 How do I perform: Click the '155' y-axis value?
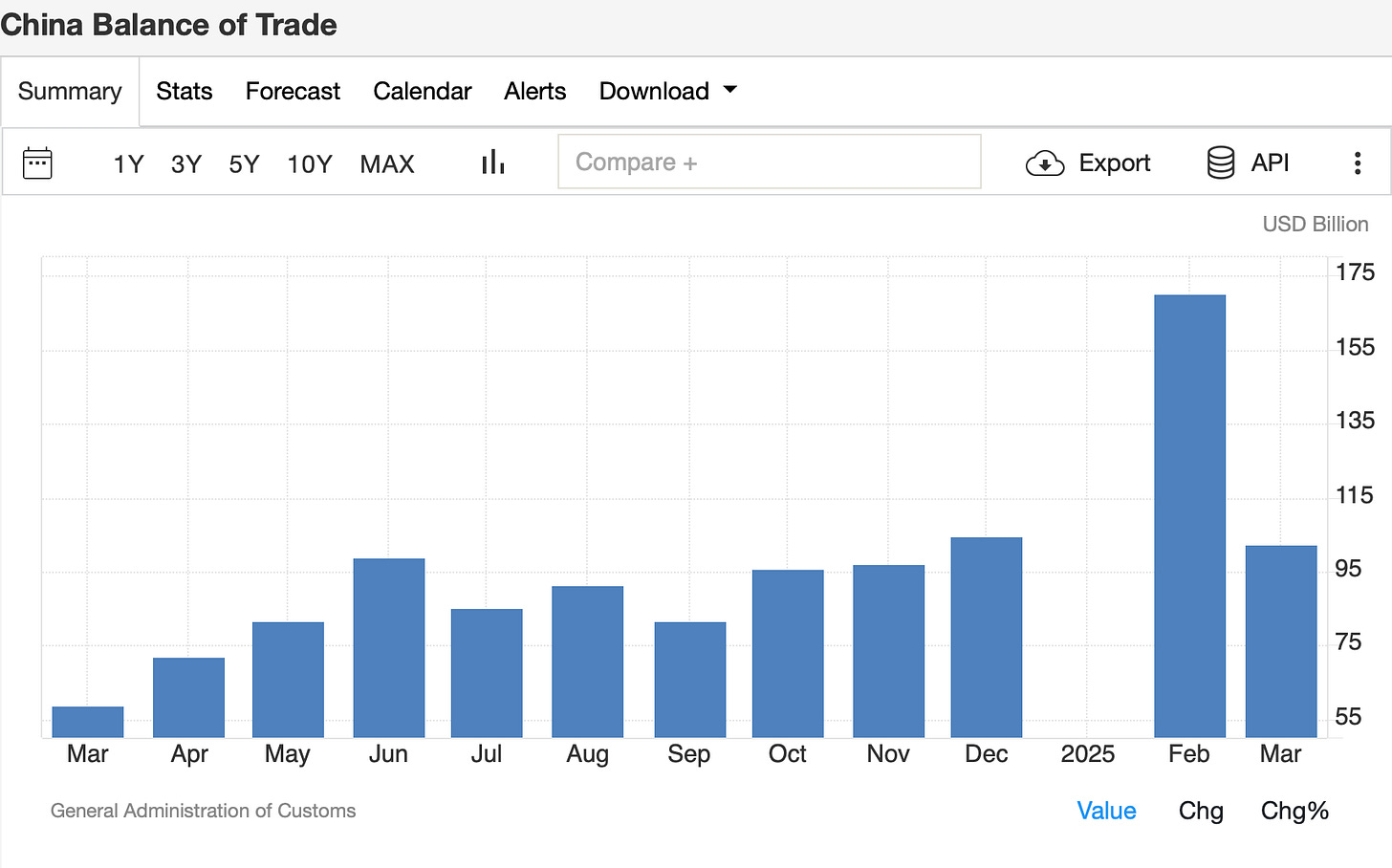tap(1355, 347)
